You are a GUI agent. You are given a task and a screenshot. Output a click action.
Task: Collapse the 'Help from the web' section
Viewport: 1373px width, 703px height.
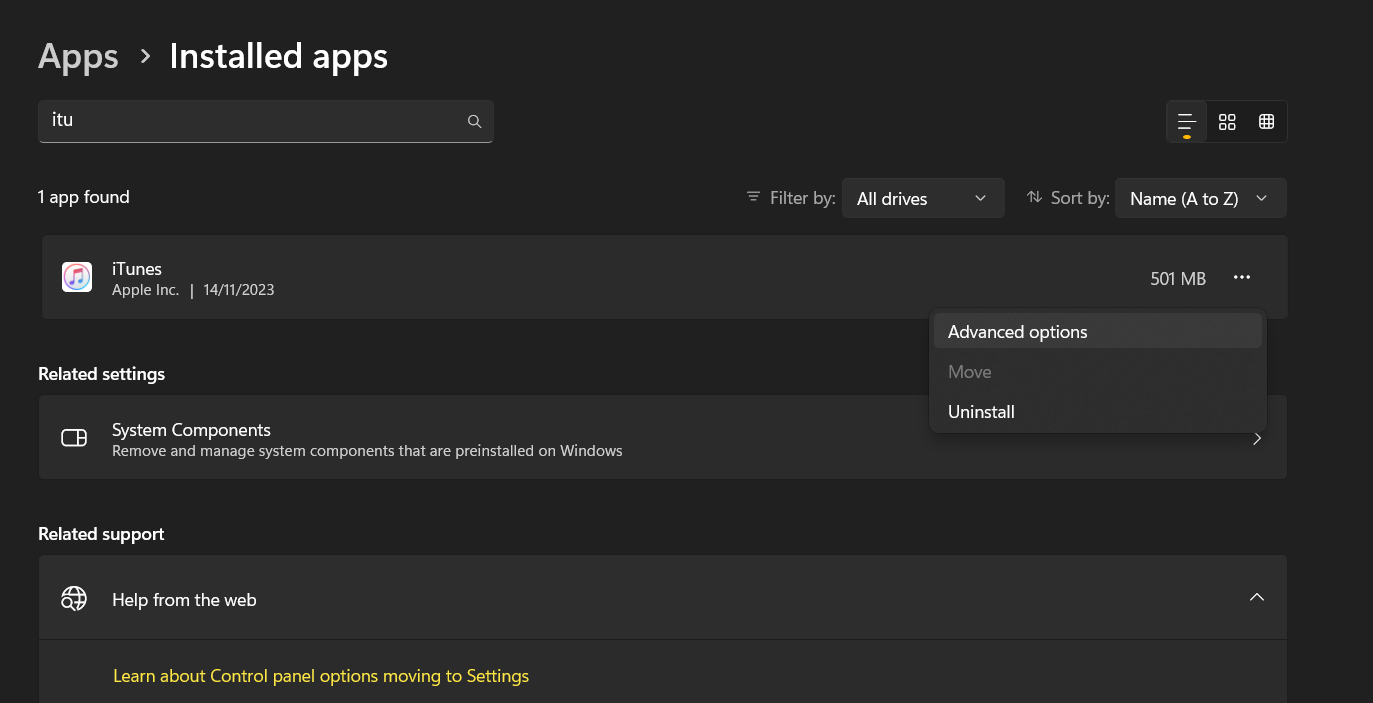[1257, 597]
